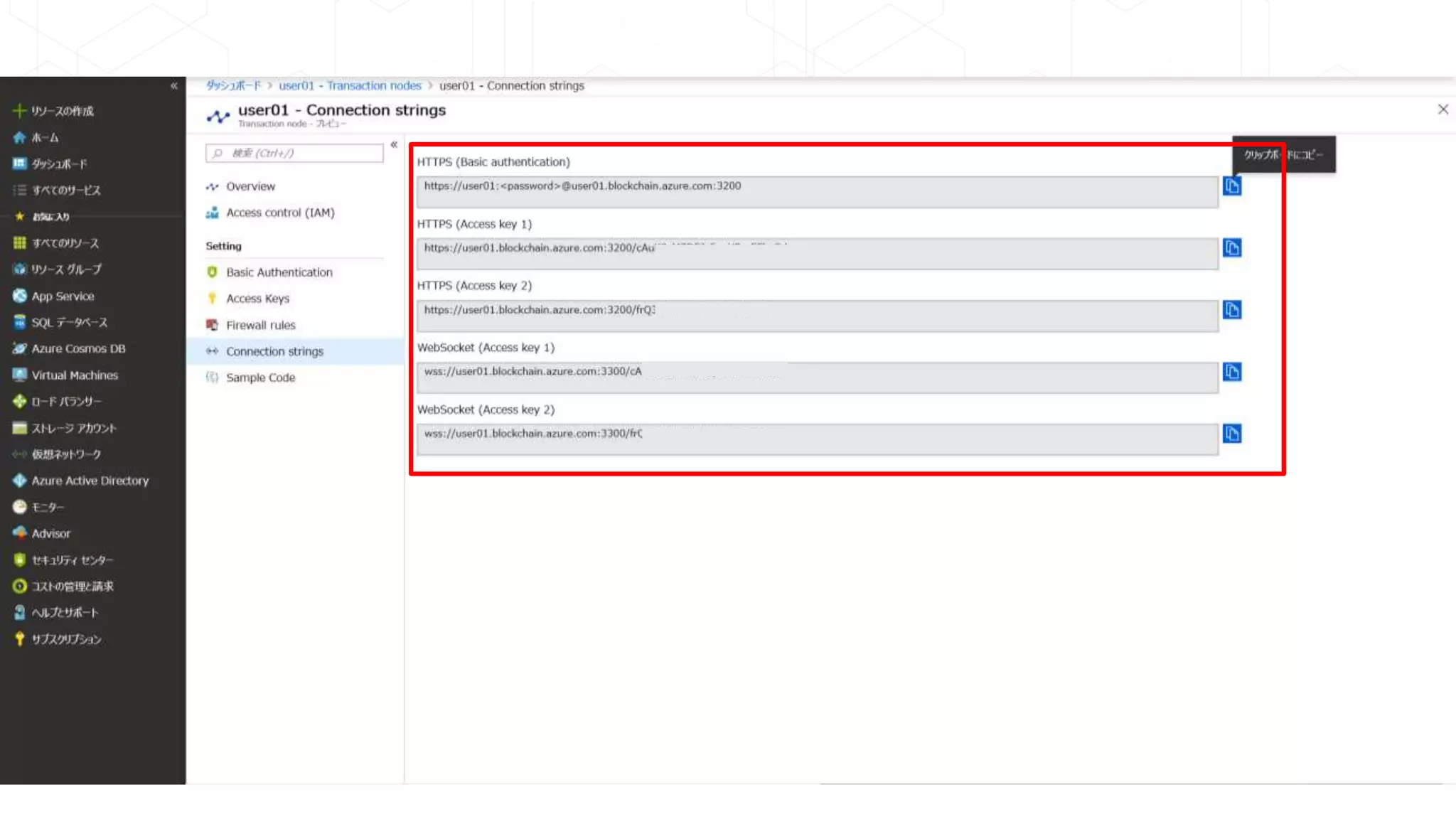Viewport: 1456px width, 819px height.
Task: Click the App Service sidebar item
Action: pyautogui.click(x=63, y=296)
